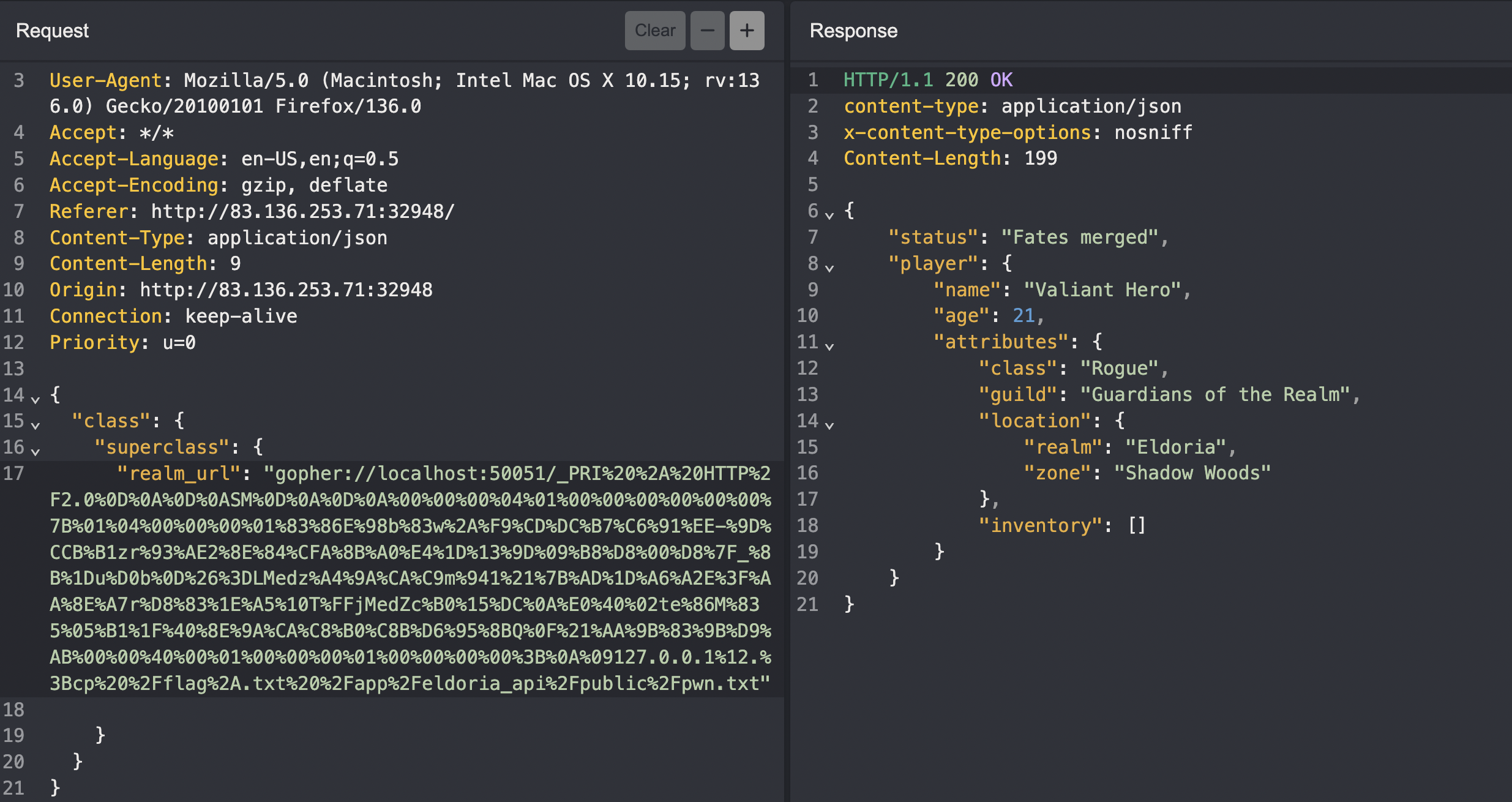The height and width of the screenshot is (802, 1512).
Task: Fold the "player" object in response
Action: [x=829, y=268]
